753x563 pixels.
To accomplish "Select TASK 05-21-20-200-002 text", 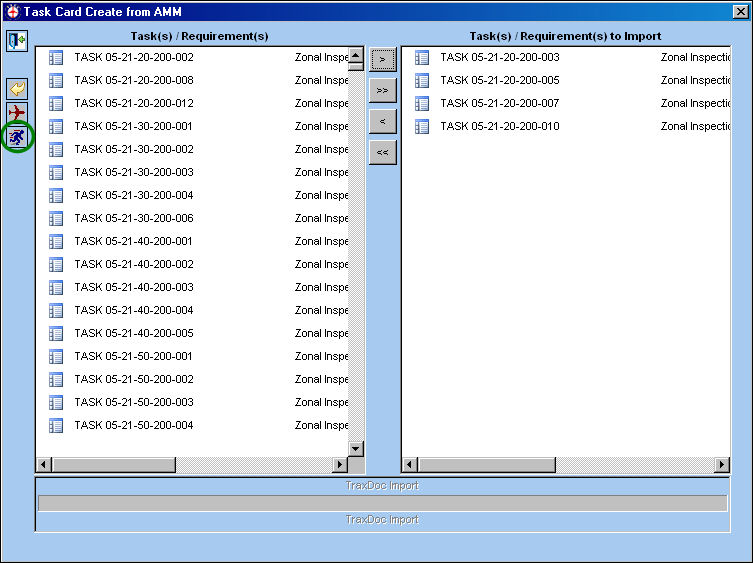I will (x=134, y=57).
